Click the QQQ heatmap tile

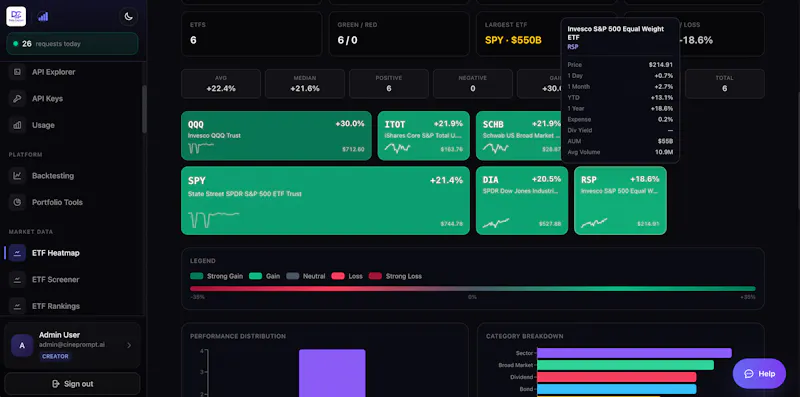(x=276, y=136)
